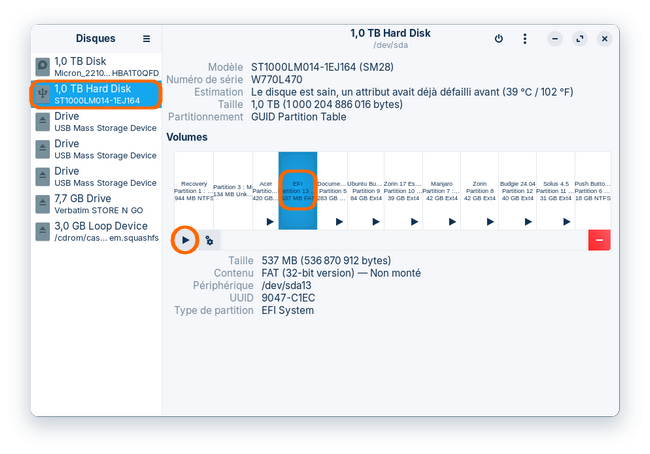Screen dimensions: 650x454
Task: Select the Recovery Partition 1 volume
Action: (x=193, y=190)
